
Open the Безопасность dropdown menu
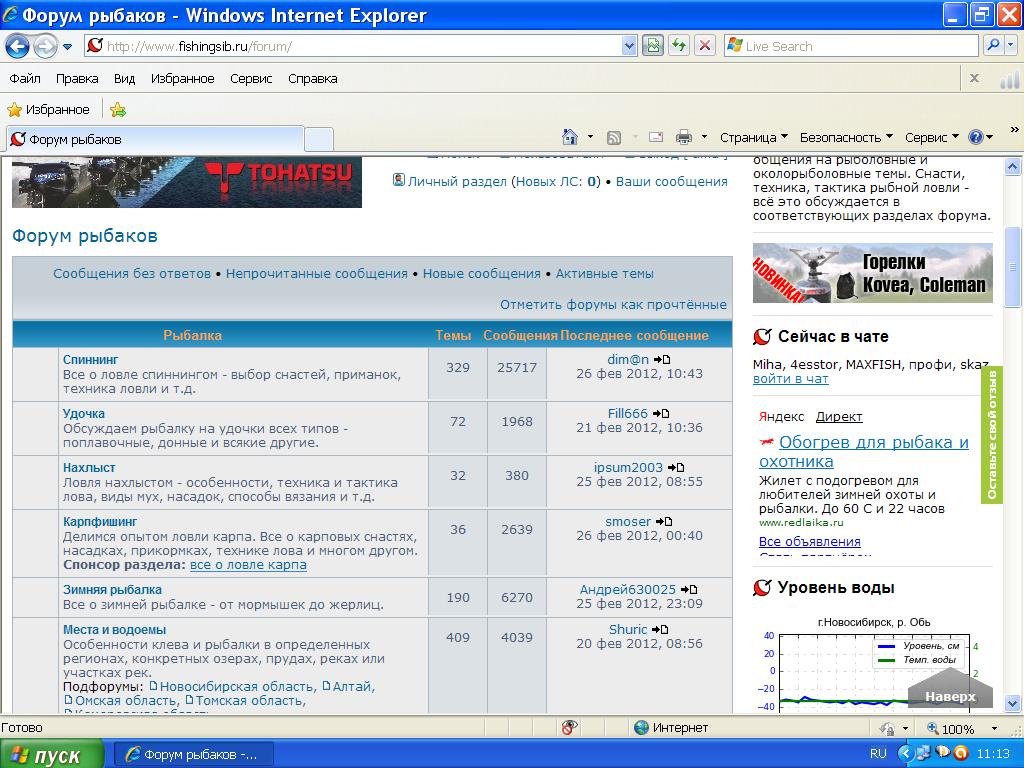(x=846, y=137)
